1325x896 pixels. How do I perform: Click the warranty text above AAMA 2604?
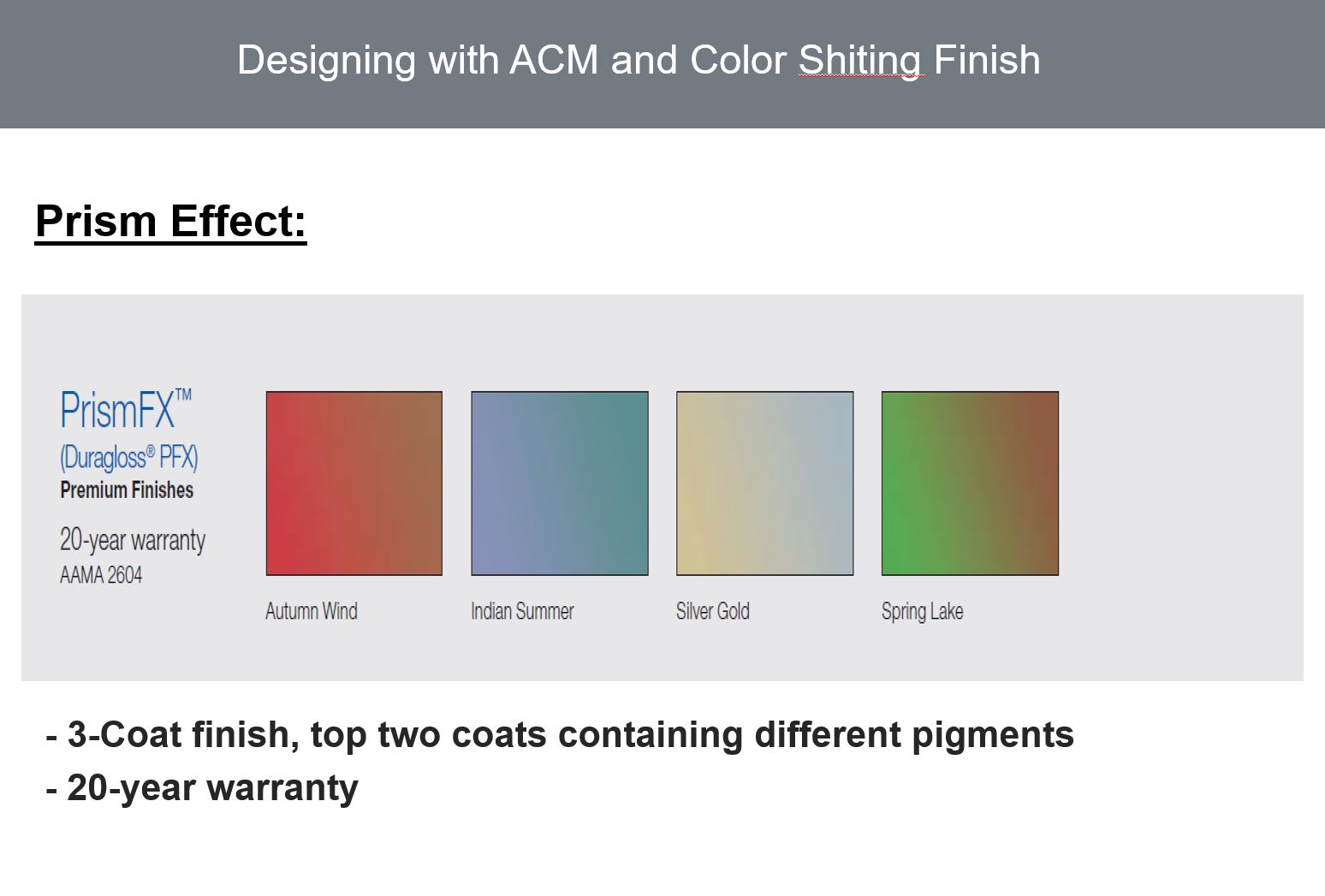tap(133, 540)
